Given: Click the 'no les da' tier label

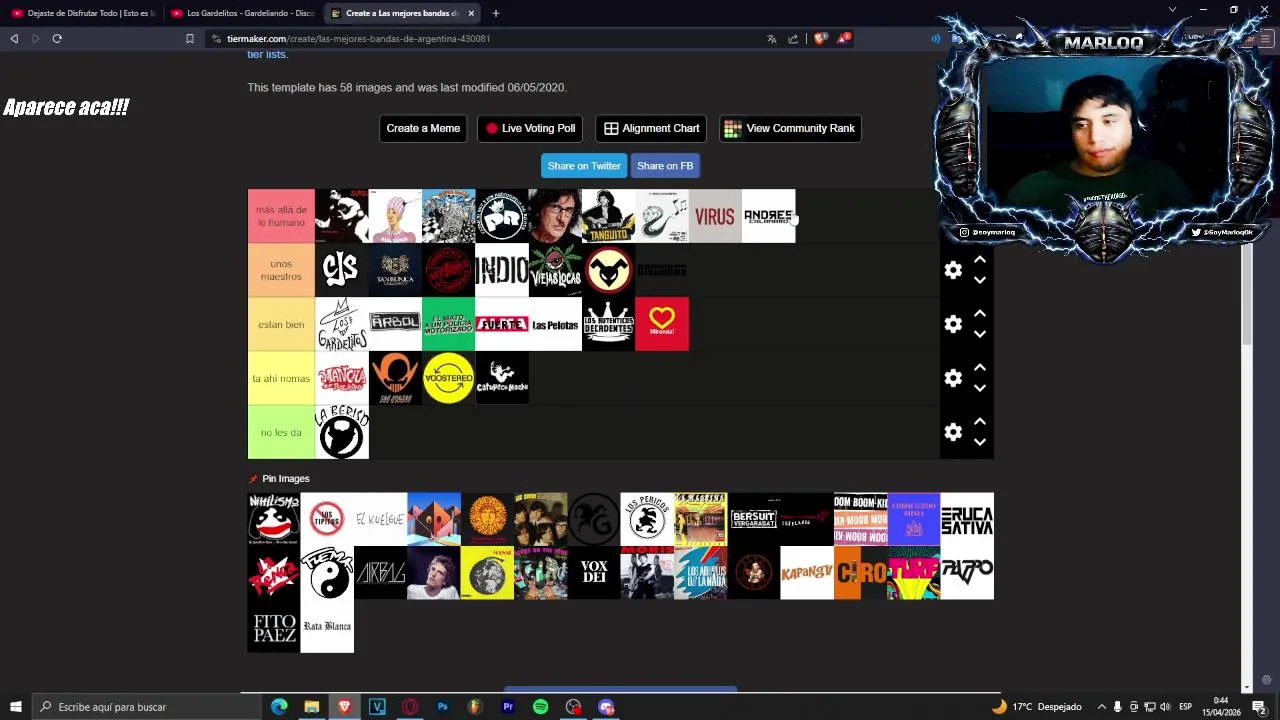Looking at the screenshot, I should coord(281,432).
